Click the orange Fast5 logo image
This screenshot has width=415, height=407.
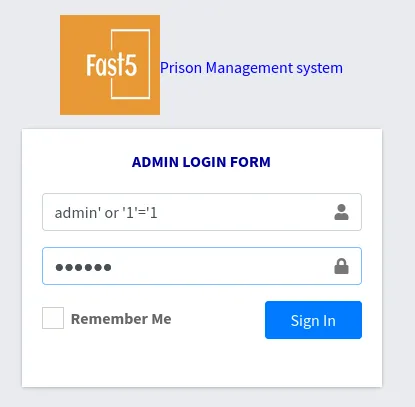110,65
